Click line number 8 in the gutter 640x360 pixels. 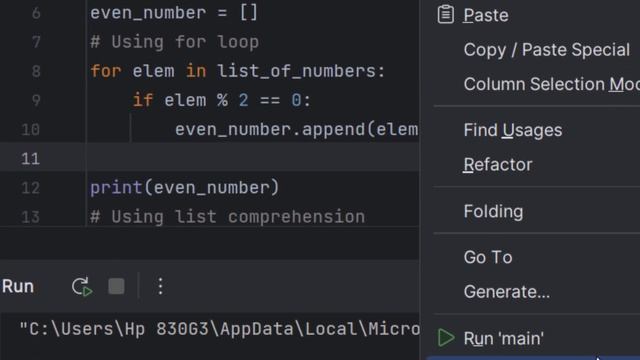[36, 71]
